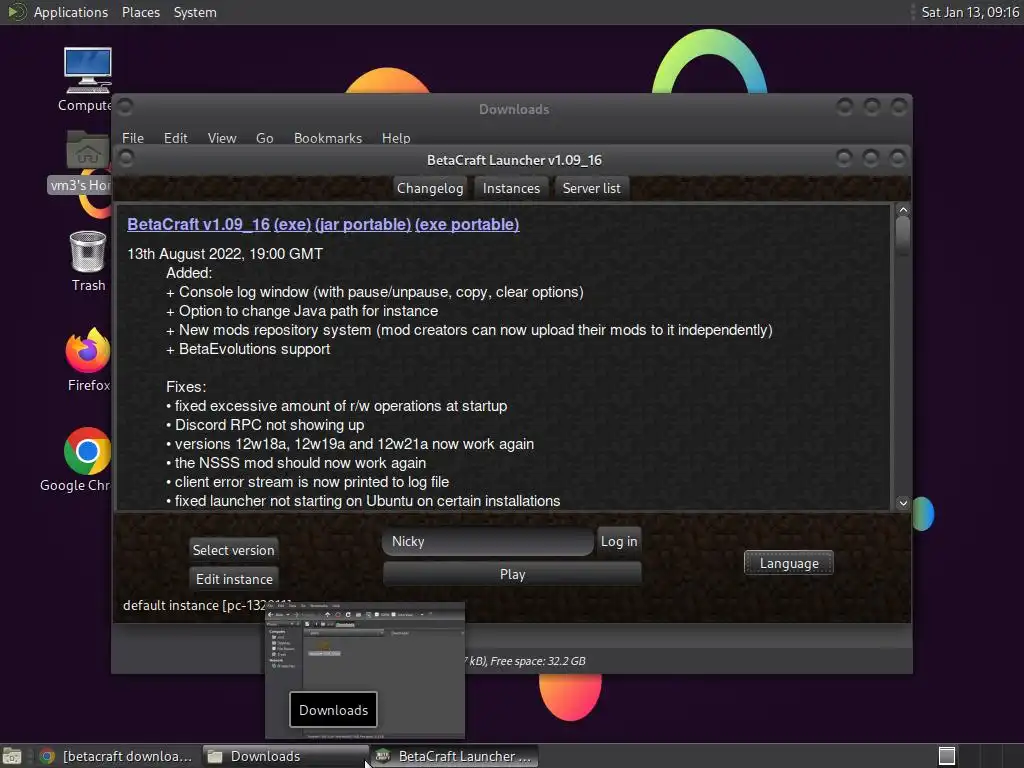Click the Select version button
Viewport: 1024px width, 768px height.
tap(233, 550)
